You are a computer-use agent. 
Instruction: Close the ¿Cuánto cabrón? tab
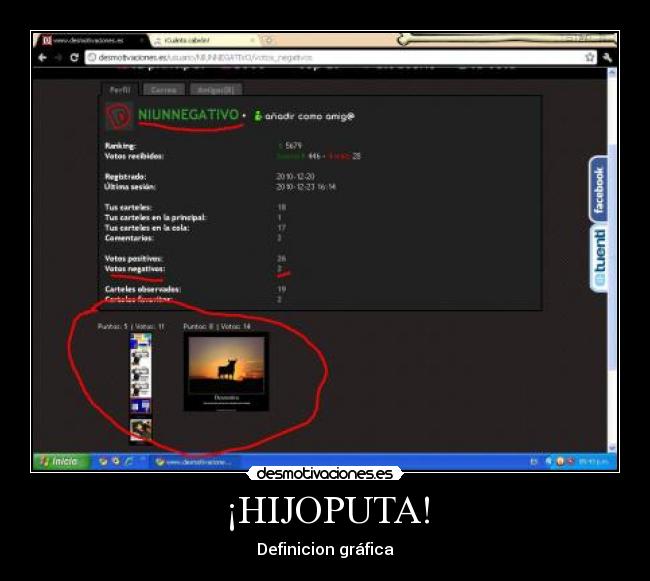[252, 40]
